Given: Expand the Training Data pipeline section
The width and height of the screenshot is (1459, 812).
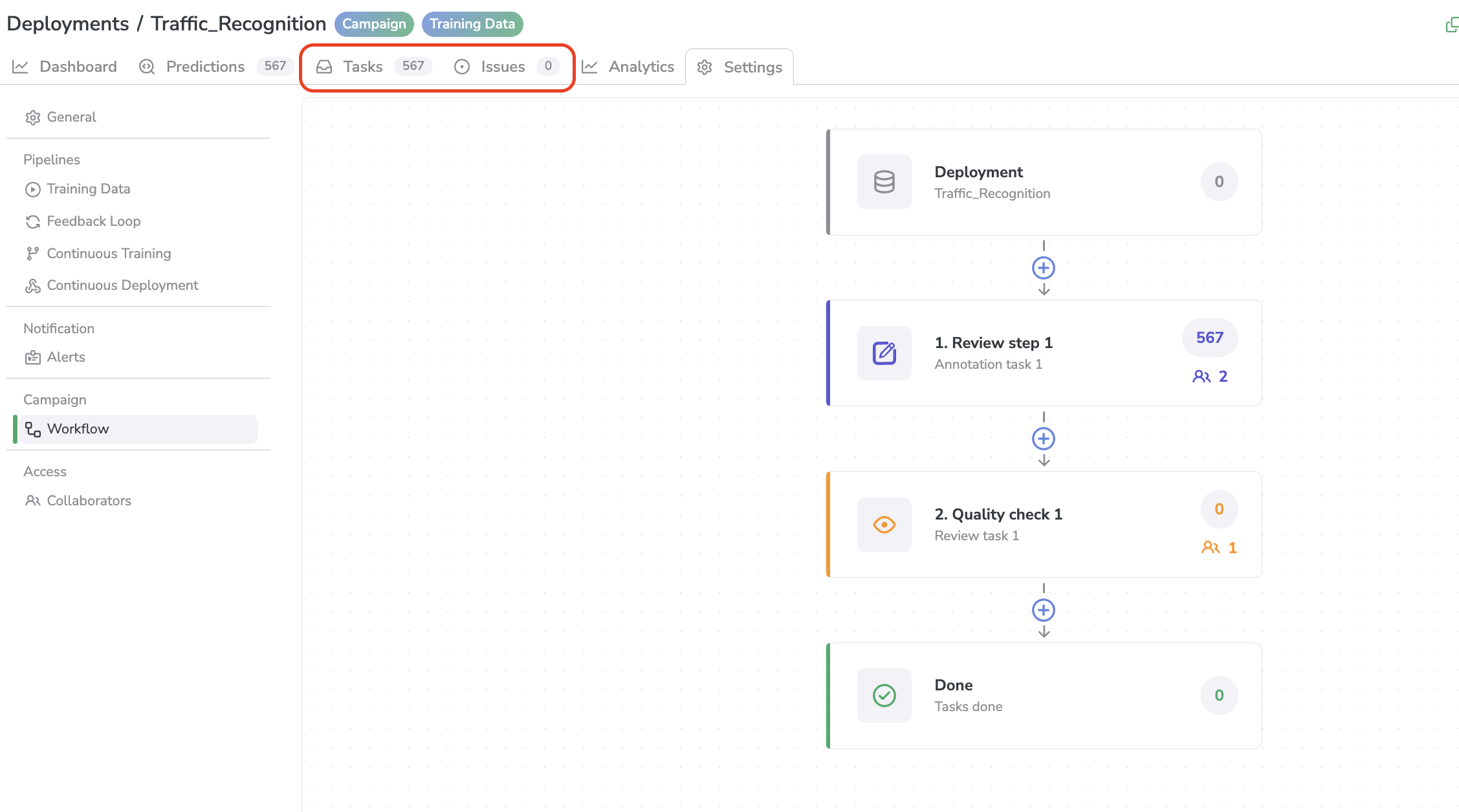Looking at the screenshot, I should 88,189.
